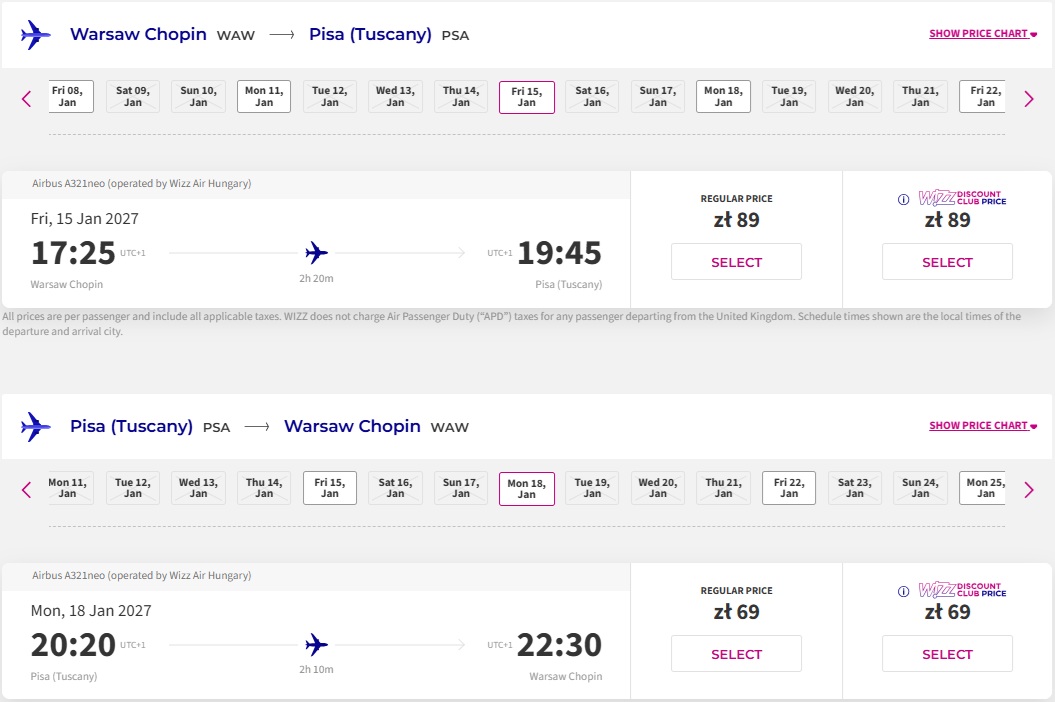Click airplane icon next to Pisa (Tuscany) heading
The width and height of the screenshot is (1055, 702).
click(36, 426)
